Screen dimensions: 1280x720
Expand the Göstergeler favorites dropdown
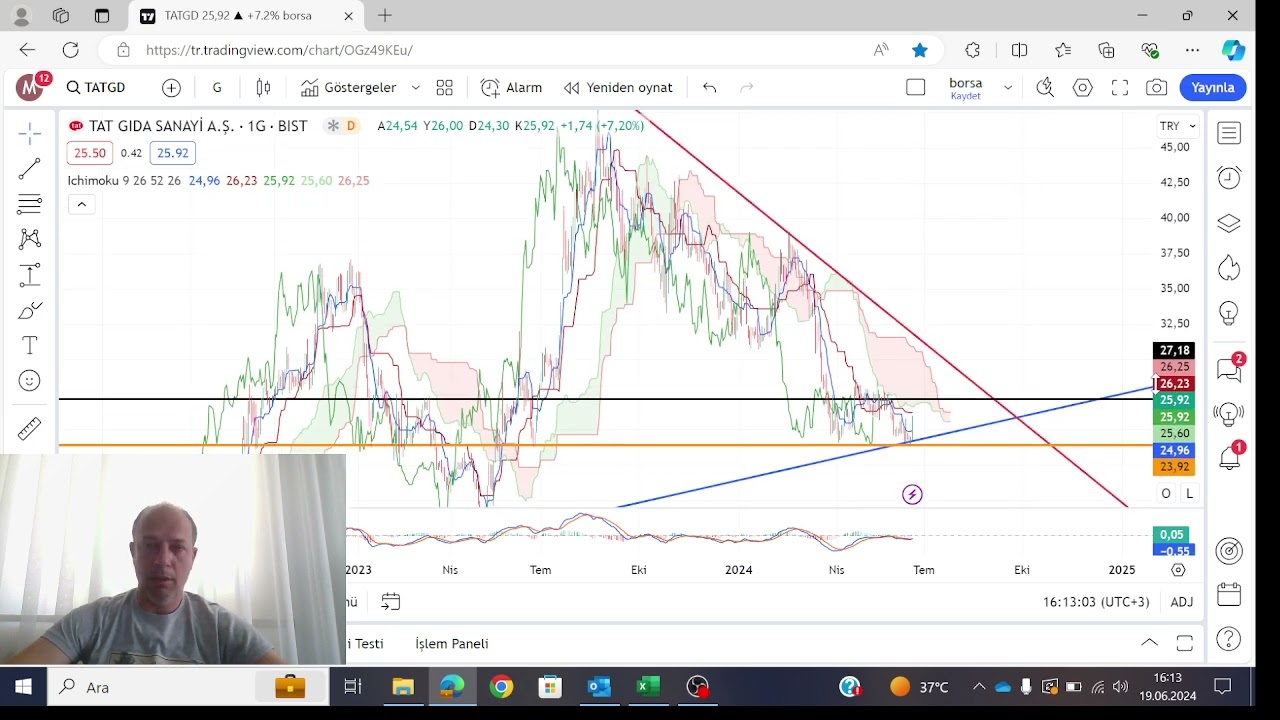(x=416, y=88)
